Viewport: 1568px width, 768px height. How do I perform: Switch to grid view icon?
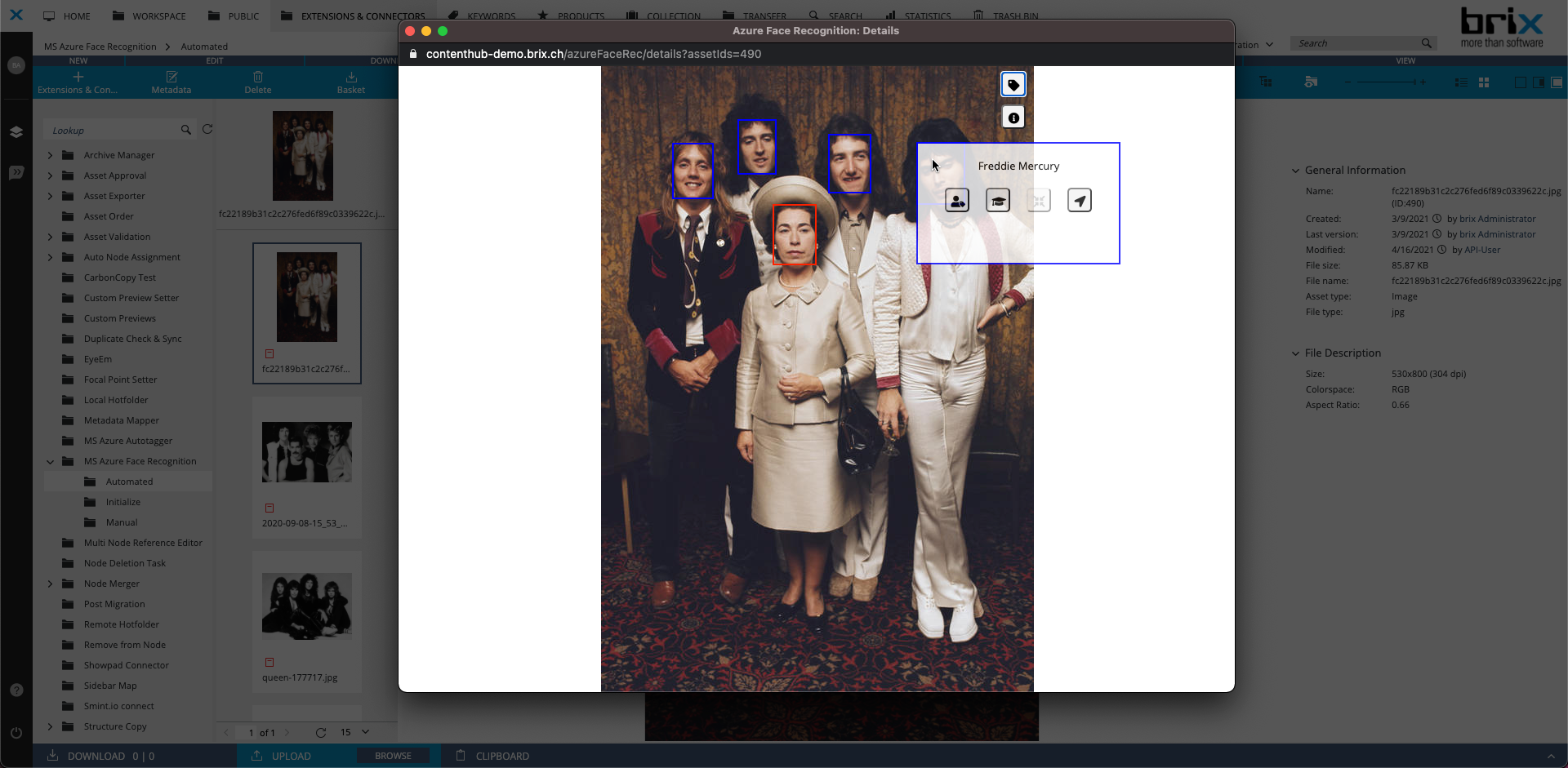(x=1484, y=82)
